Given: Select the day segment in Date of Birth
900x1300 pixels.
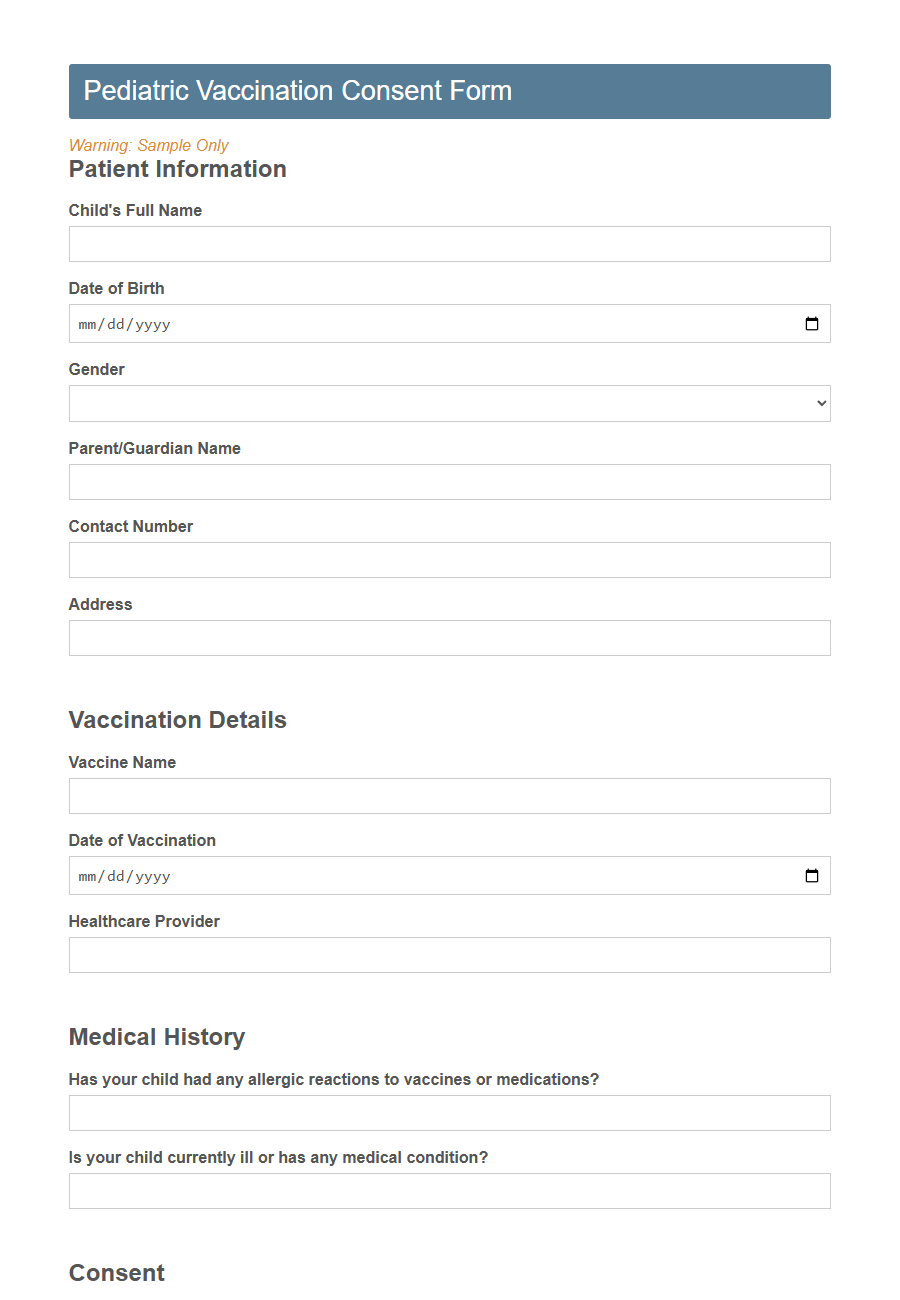Looking at the screenshot, I should tap(115, 324).
